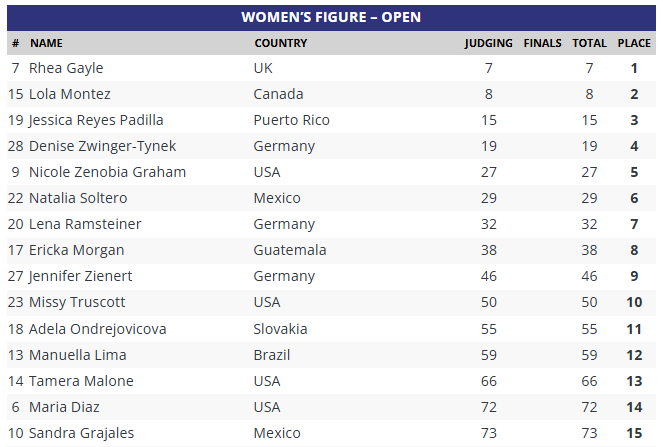The image size is (663, 447).
Task: Click the TOTAL column header
Action: 589,43
